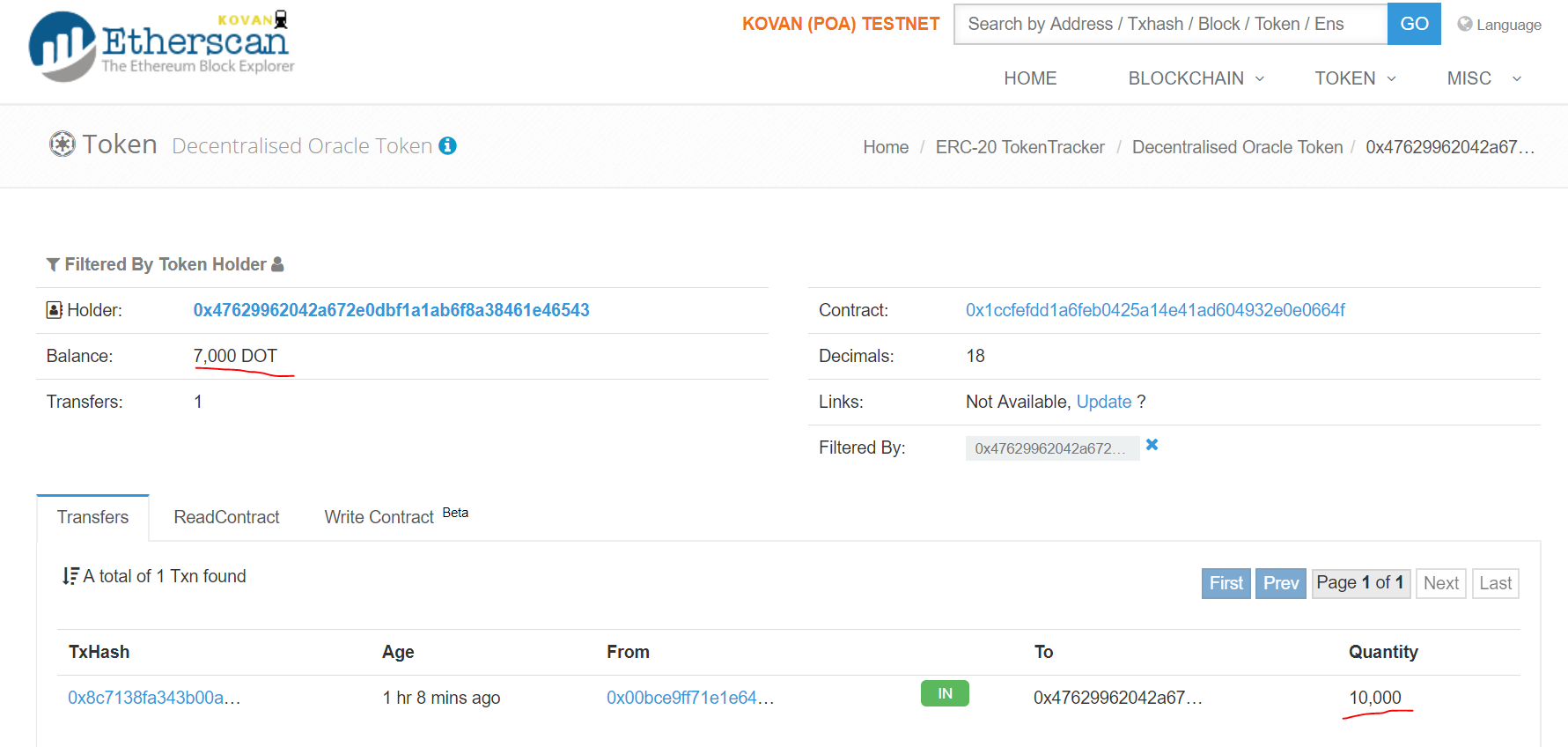Click the Quantity column header
Screen dimensions: 1568x747
1383,652
